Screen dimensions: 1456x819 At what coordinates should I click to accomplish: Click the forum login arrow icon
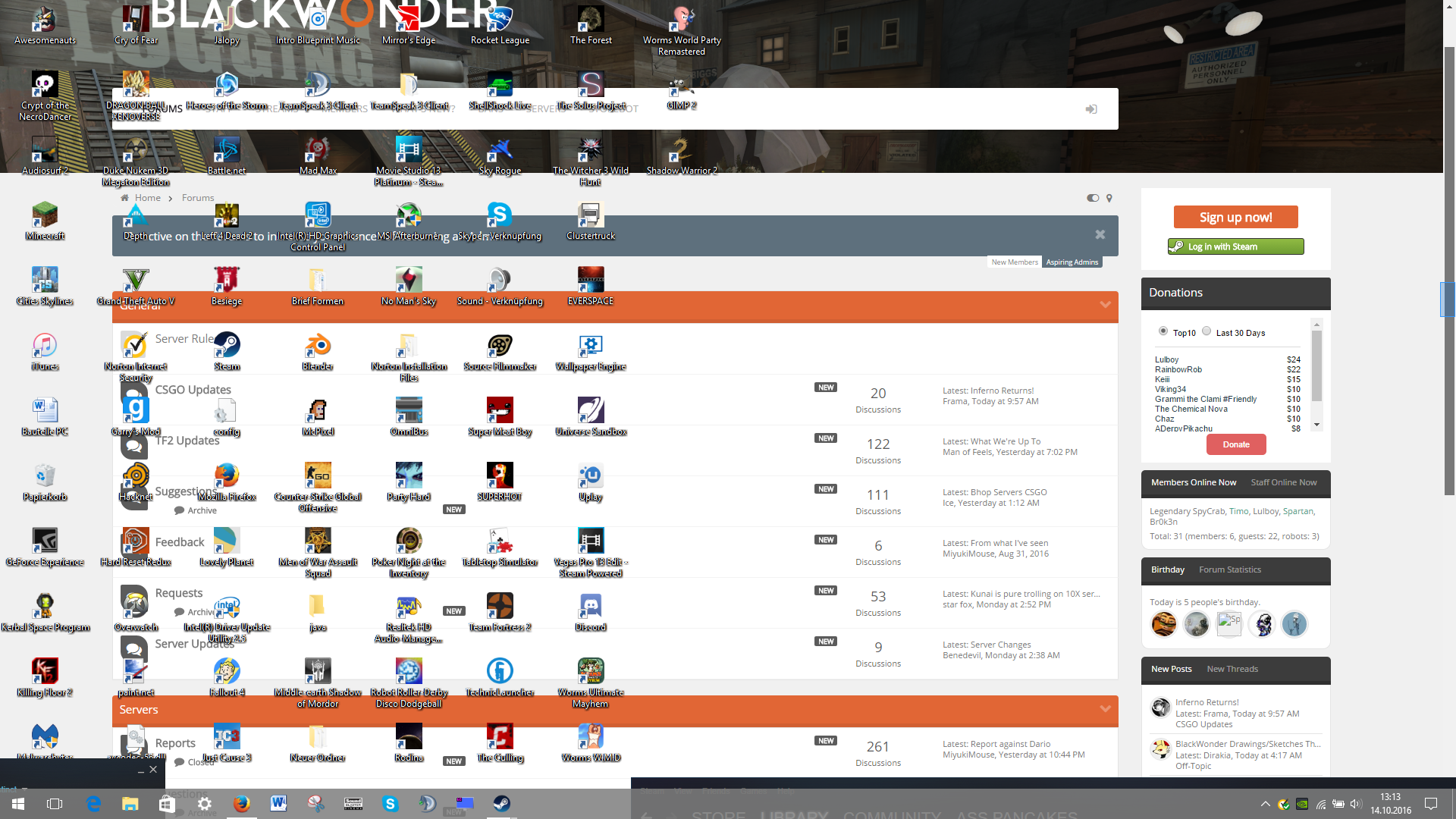point(1091,109)
